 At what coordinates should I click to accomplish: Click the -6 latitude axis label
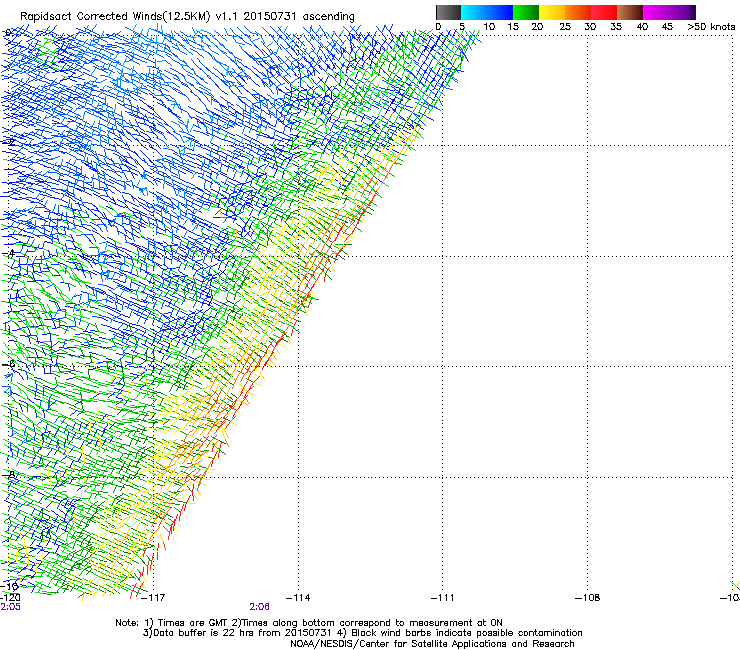pyautogui.click(x=9, y=363)
